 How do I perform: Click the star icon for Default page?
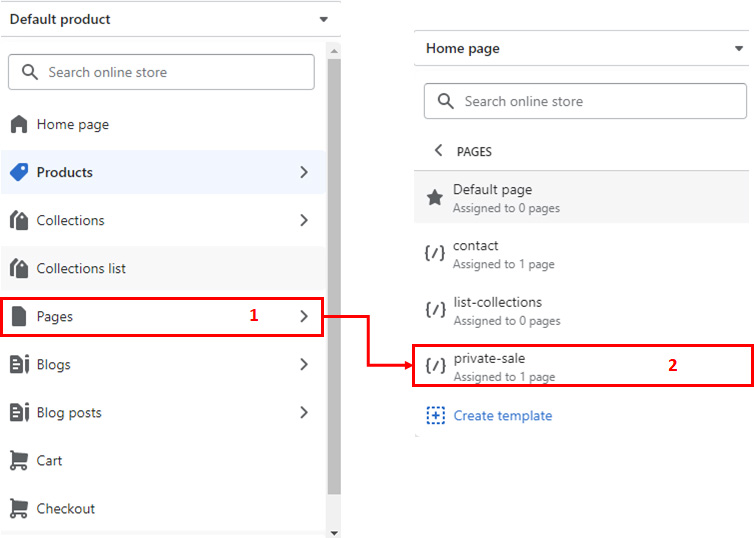435,197
